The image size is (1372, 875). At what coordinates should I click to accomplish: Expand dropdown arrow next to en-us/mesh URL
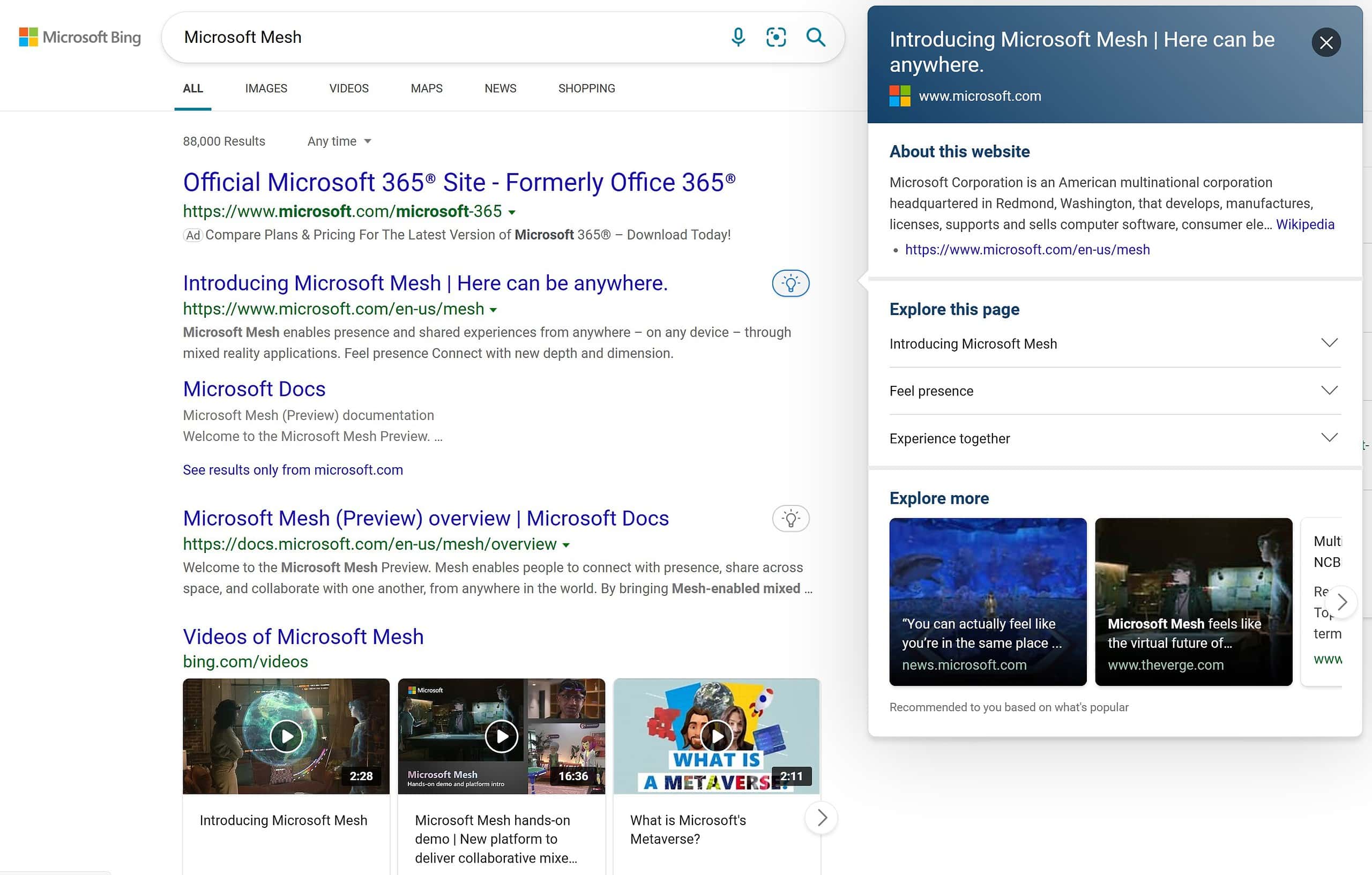[494, 310]
